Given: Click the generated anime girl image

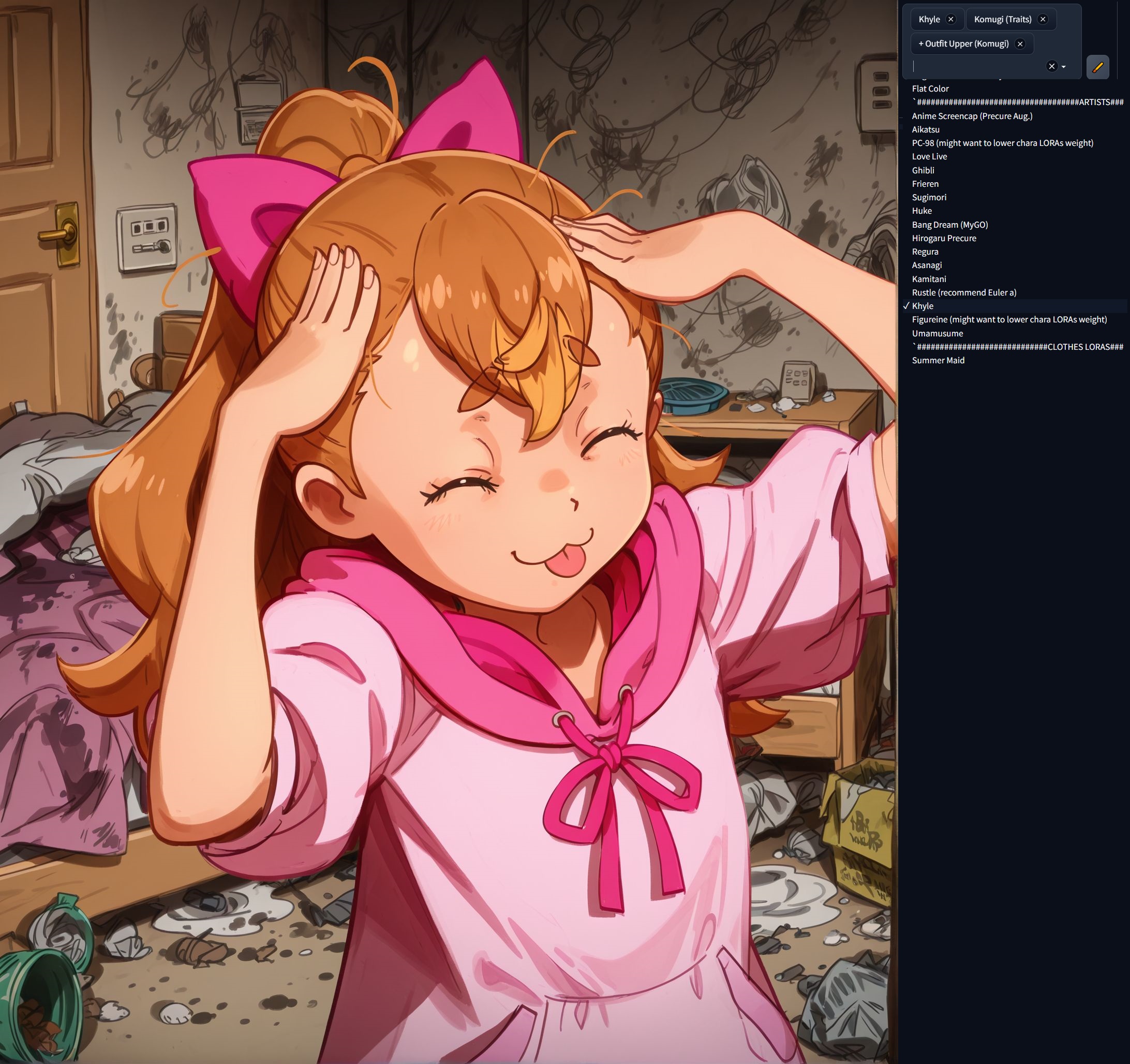Looking at the screenshot, I should (x=448, y=531).
